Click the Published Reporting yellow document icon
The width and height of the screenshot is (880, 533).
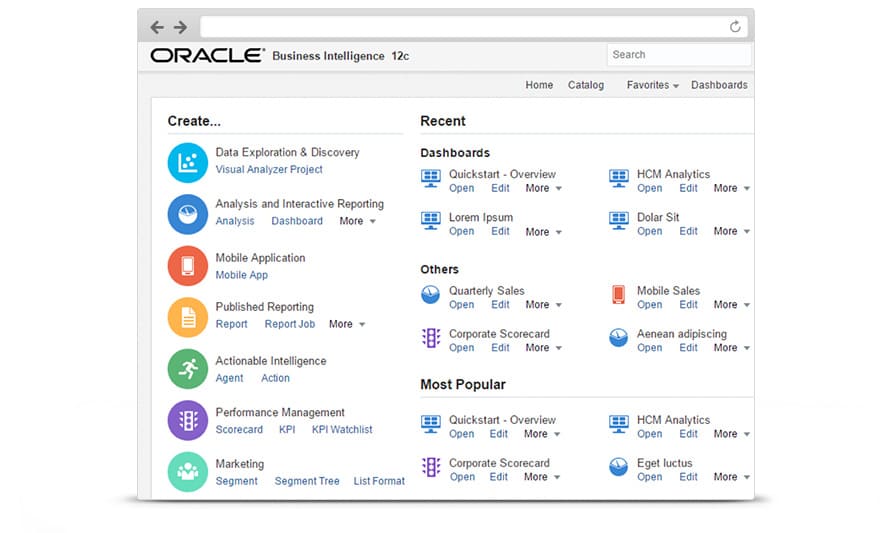point(187,317)
